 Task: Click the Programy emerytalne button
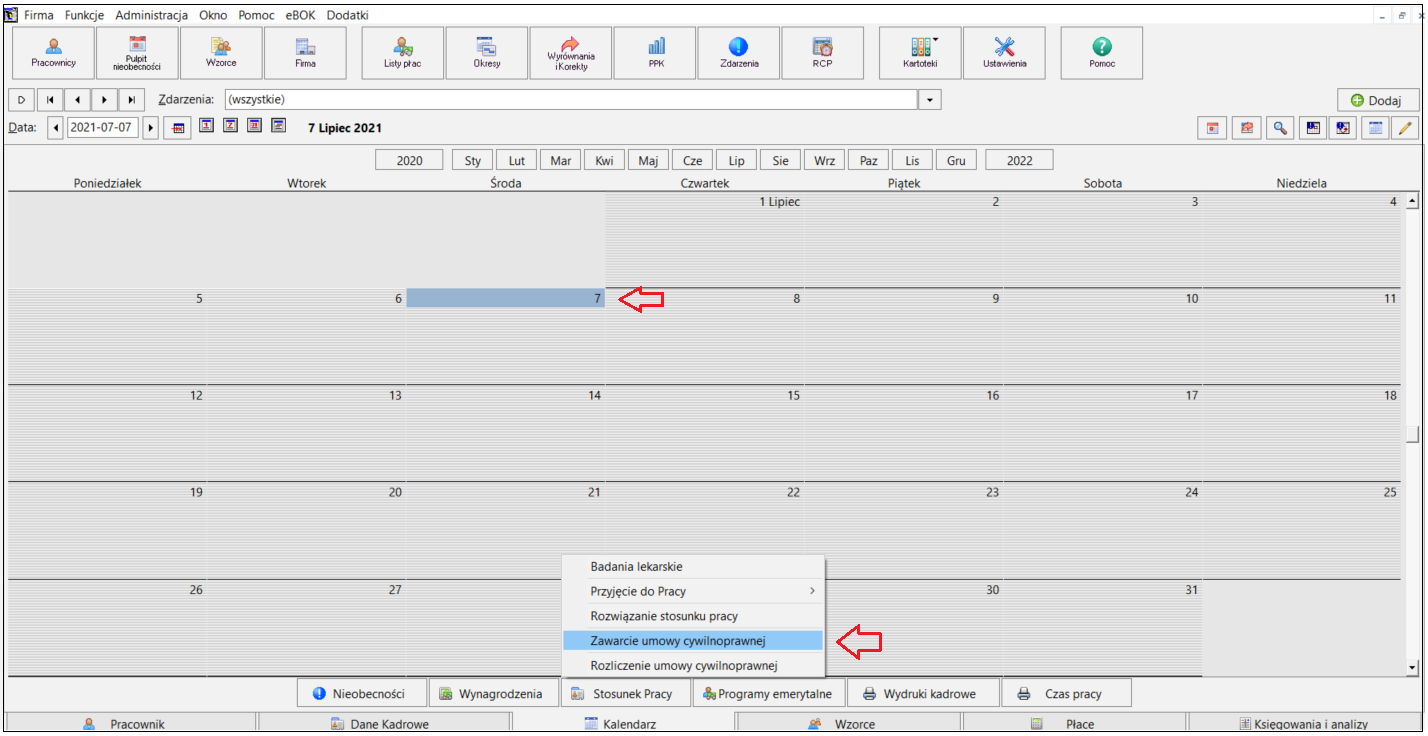point(768,693)
